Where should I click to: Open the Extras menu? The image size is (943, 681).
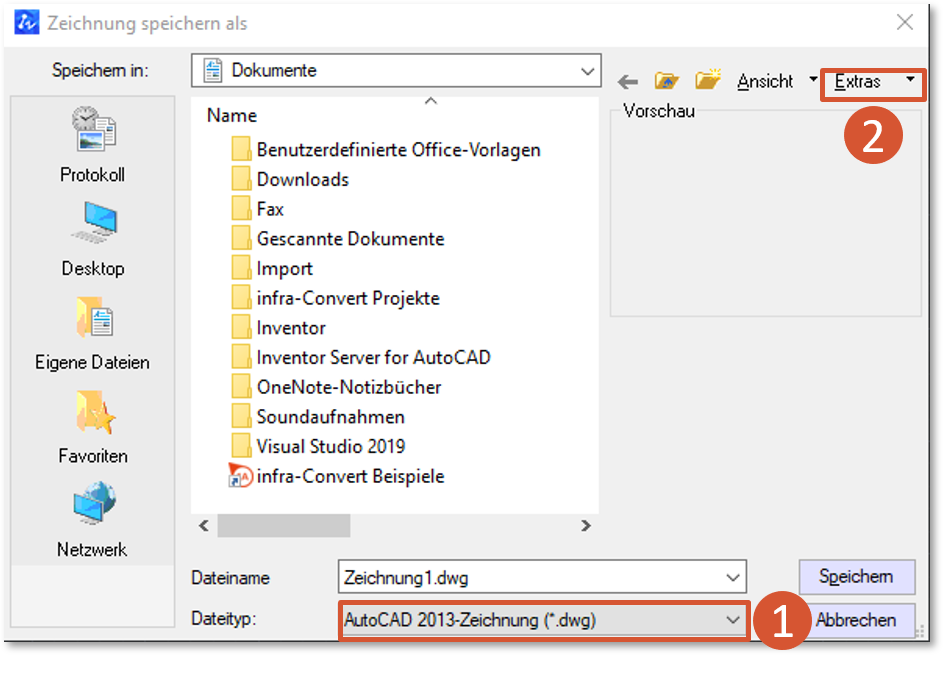pyautogui.click(x=874, y=81)
